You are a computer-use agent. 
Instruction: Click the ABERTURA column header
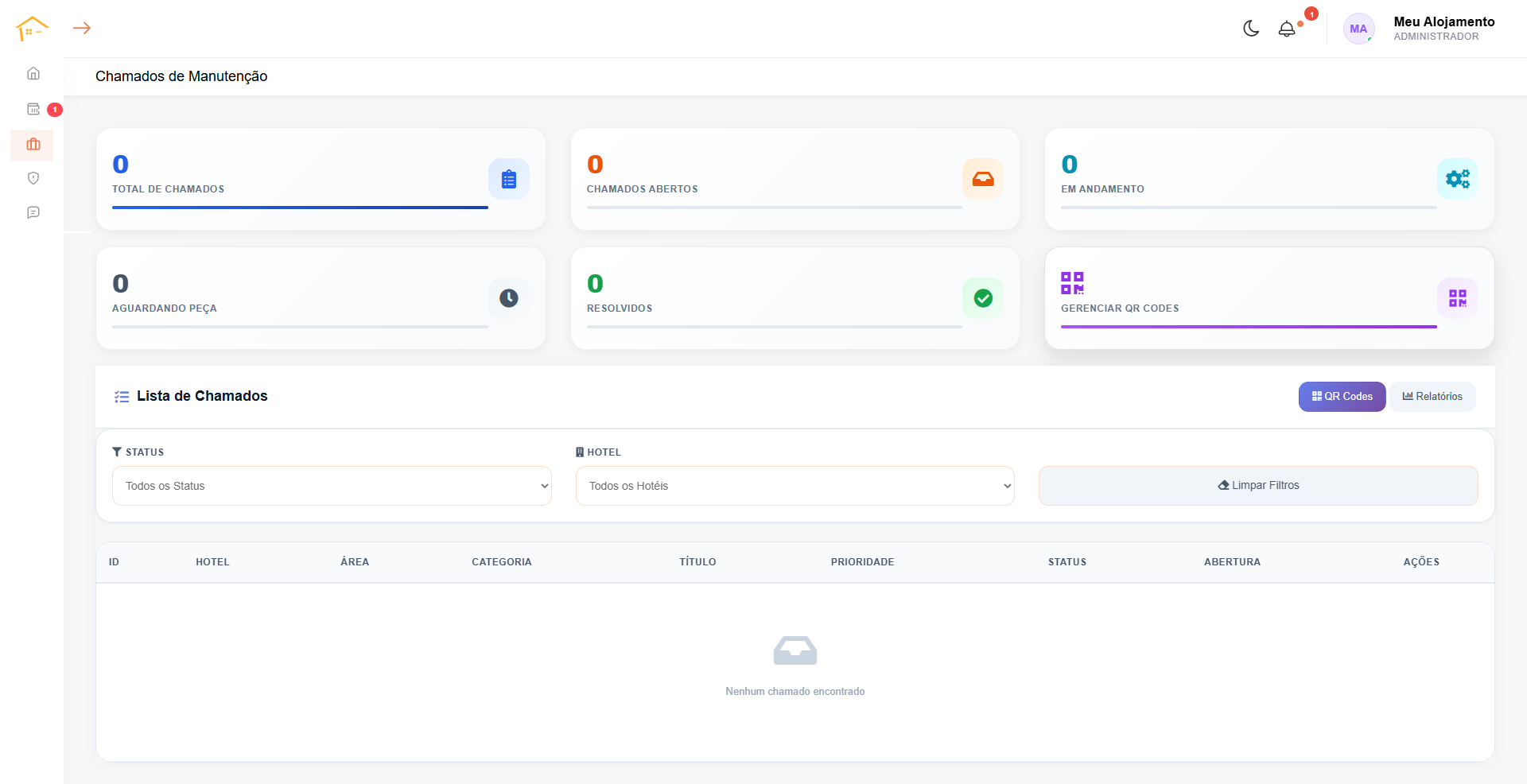pyautogui.click(x=1232, y=562)
